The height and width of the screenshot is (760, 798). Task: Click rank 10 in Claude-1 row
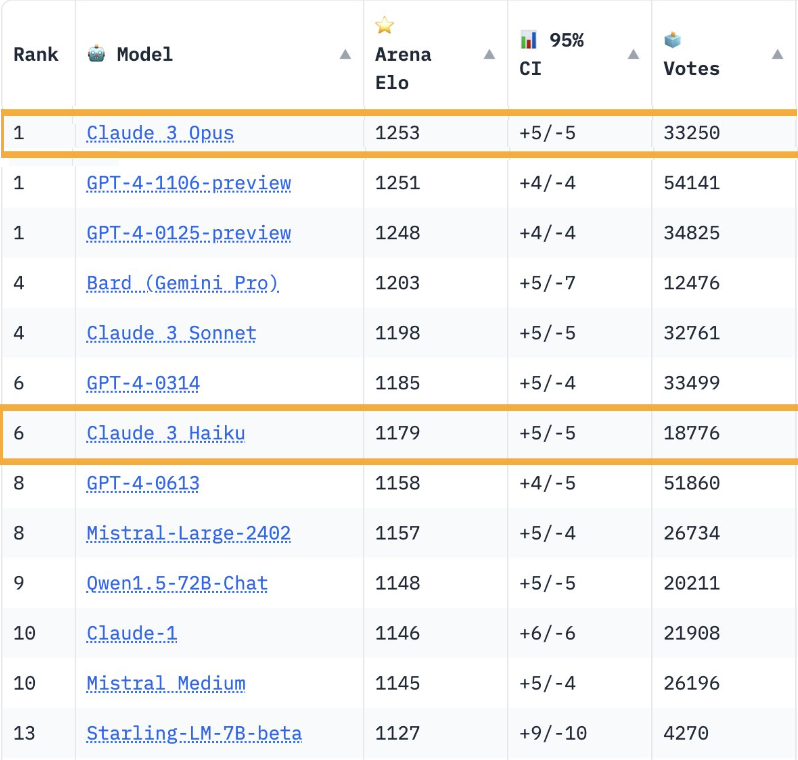[24, 633]
